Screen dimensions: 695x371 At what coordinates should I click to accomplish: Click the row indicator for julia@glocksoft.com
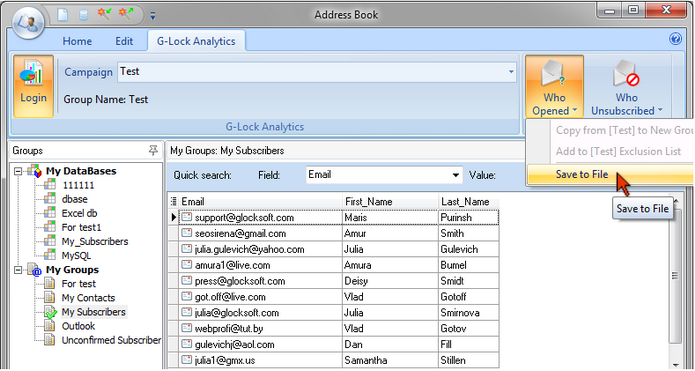click(174, 313)
